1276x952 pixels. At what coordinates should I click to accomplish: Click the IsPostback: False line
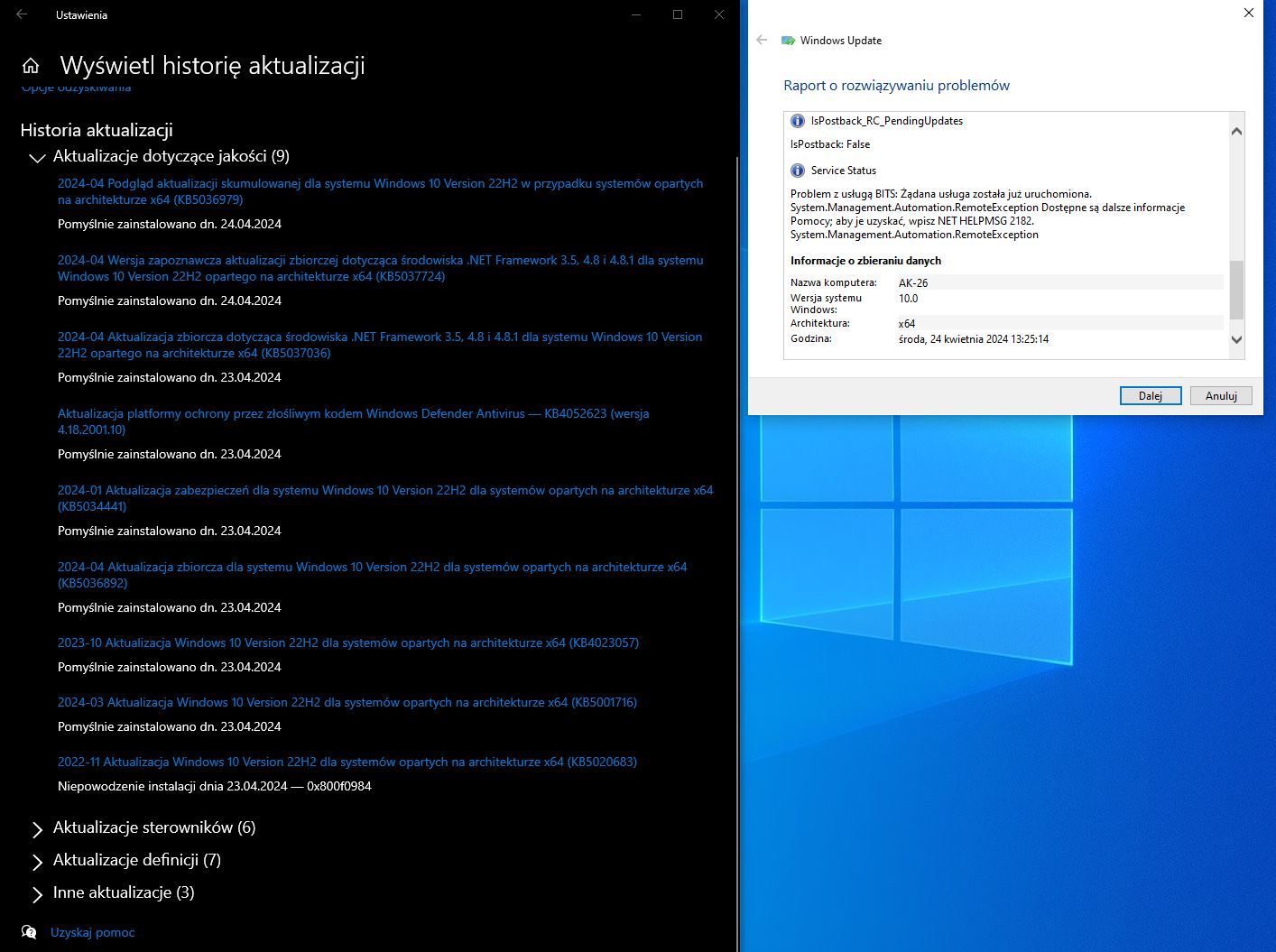click(830, 144)
